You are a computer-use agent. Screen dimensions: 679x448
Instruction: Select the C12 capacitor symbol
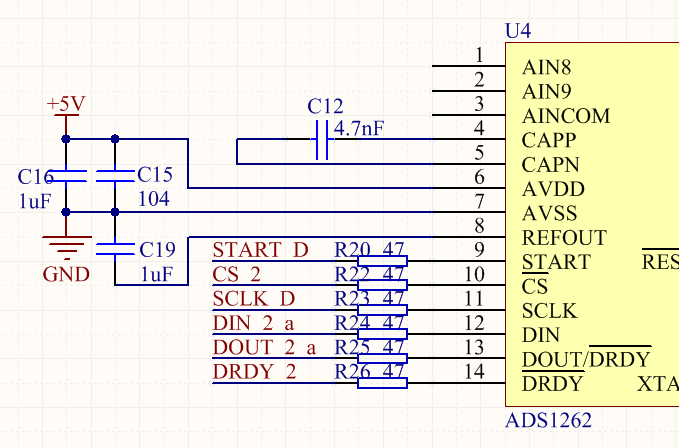[322, 140]
